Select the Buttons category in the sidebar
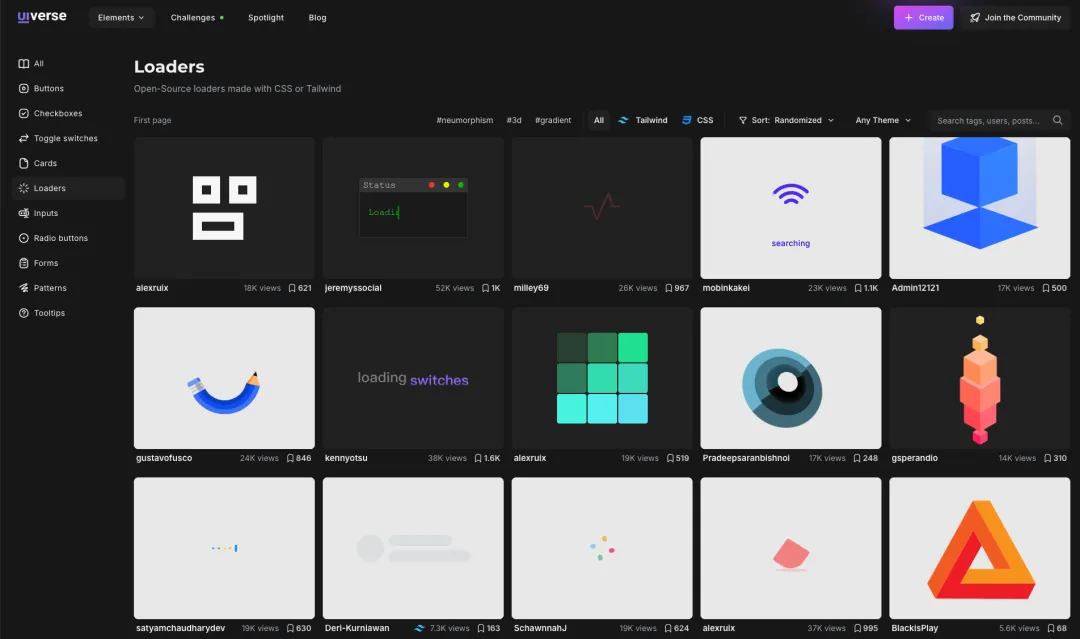The height and width of the screenshot is (639, 1080). coord(47,88)
